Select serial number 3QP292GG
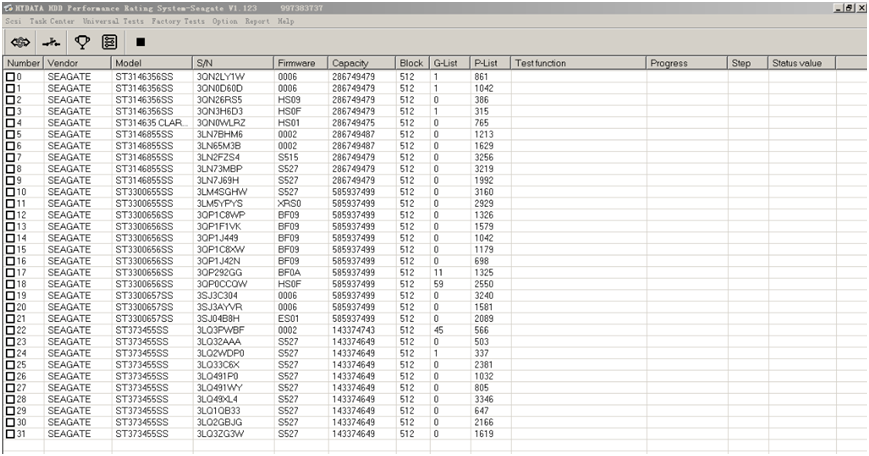869x456 pixels. [219, 273]
